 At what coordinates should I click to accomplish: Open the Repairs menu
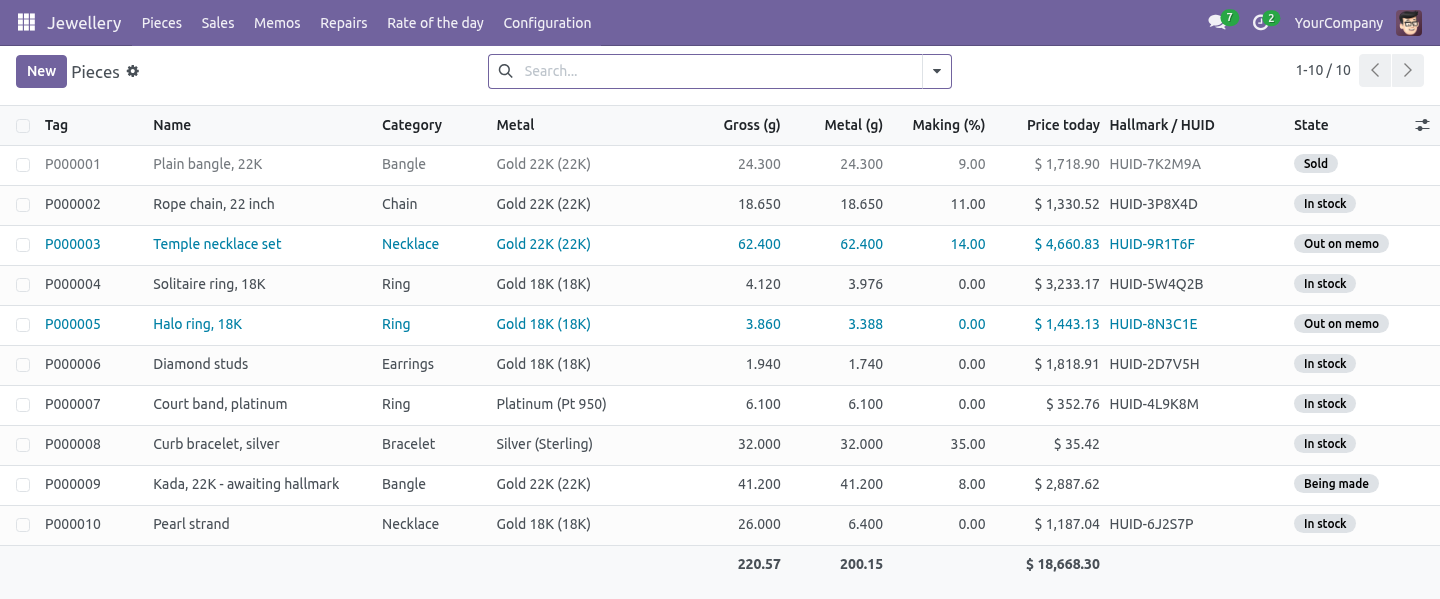pyautogui.click(x=344, y=22)
